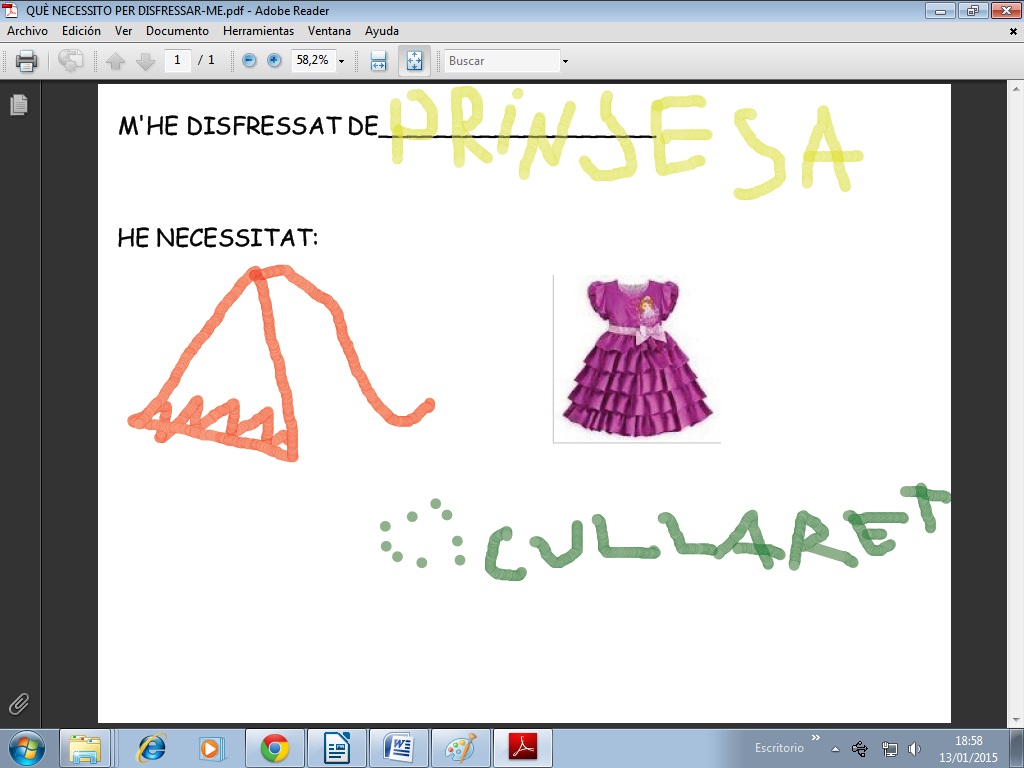Click the zoom out minus button

[x=249, y=61]
